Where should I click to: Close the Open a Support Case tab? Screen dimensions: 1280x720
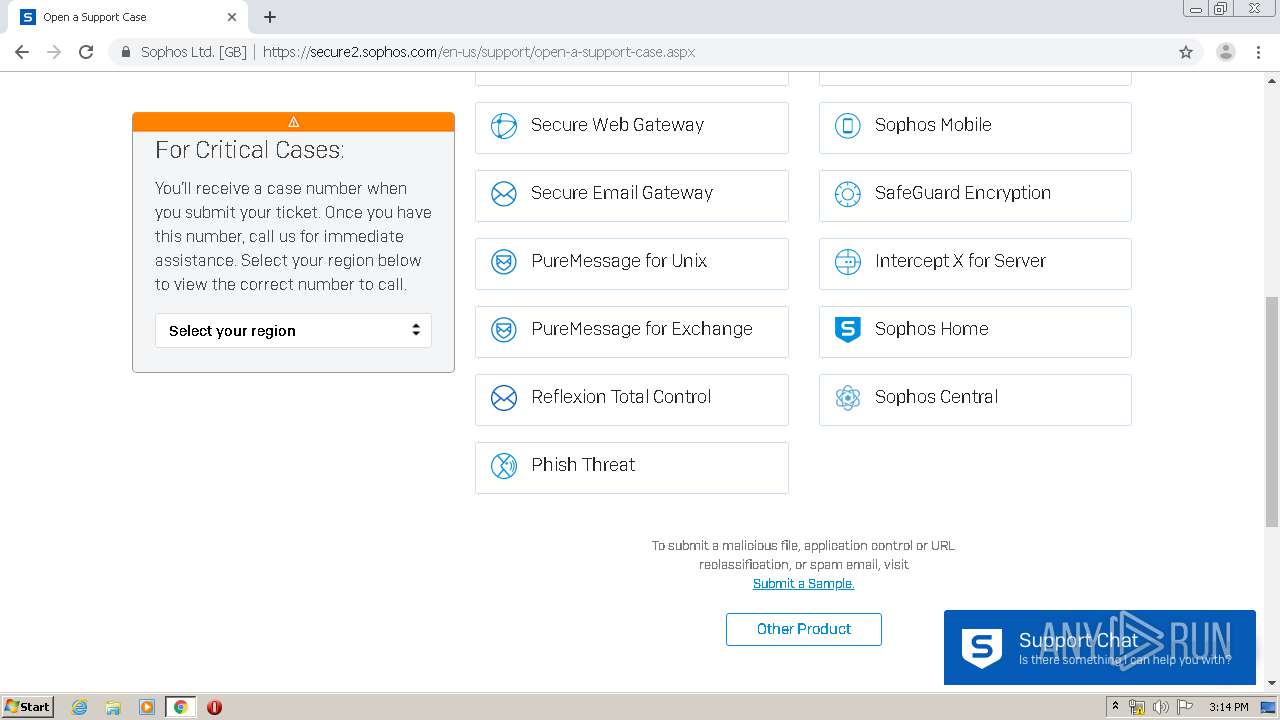click(x=232, y=17)
